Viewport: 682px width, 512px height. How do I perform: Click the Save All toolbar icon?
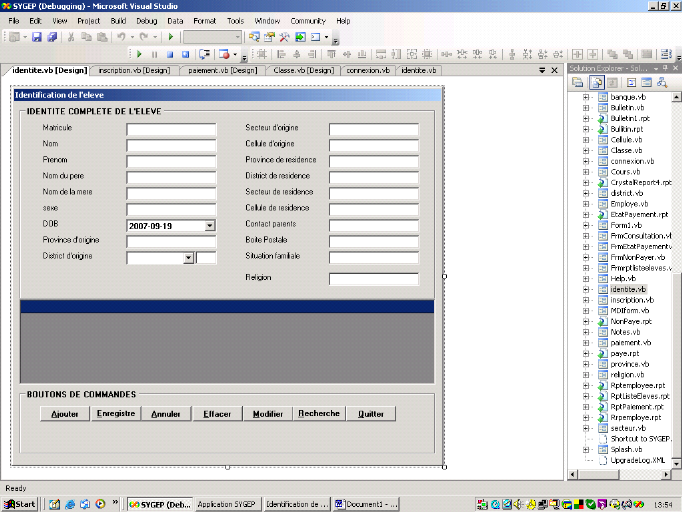(x=51, y=37)
